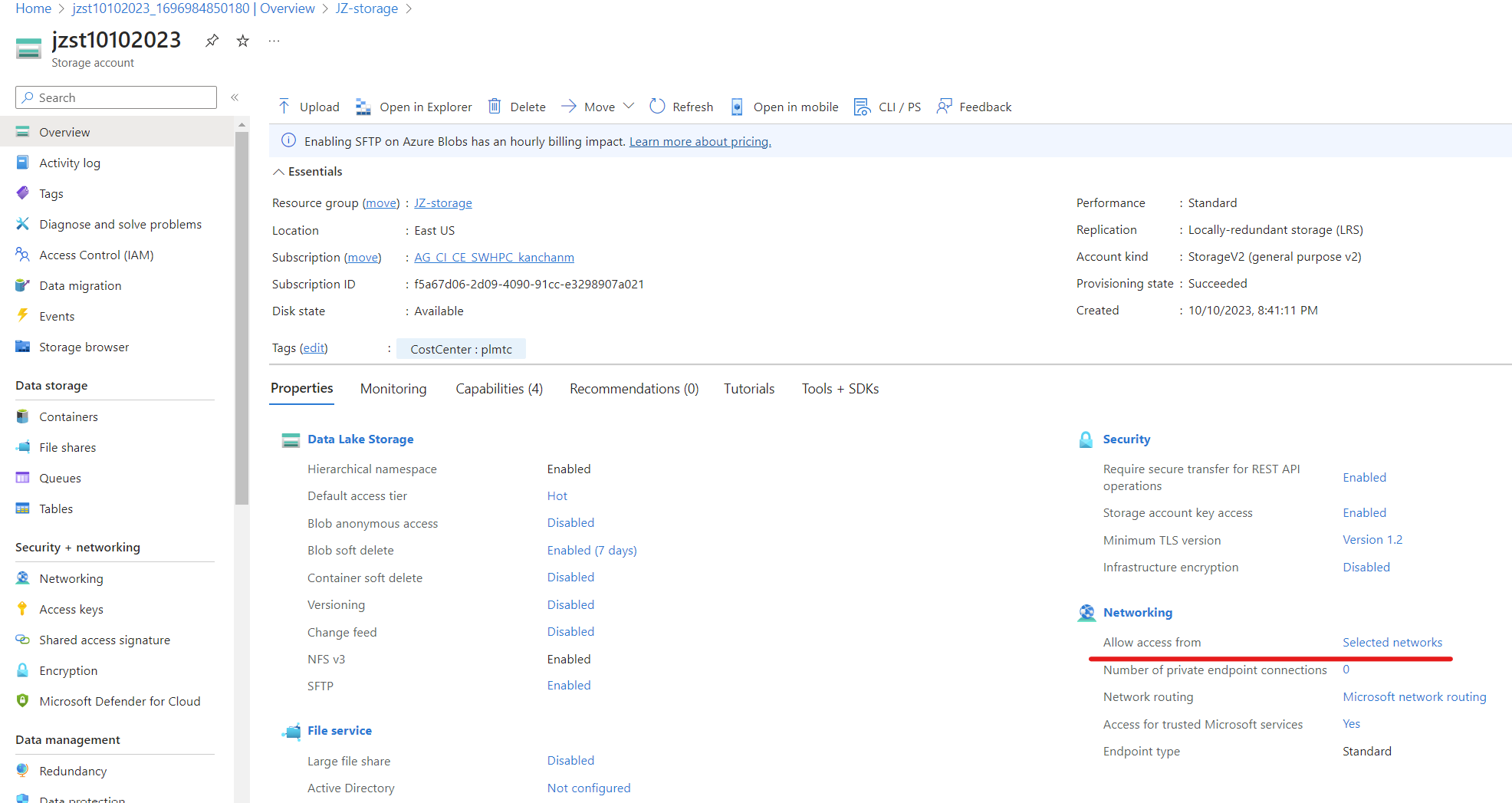Select the Properties tab
The width and height of the screenshot is (1512, 803).
[x=302, y=388]
